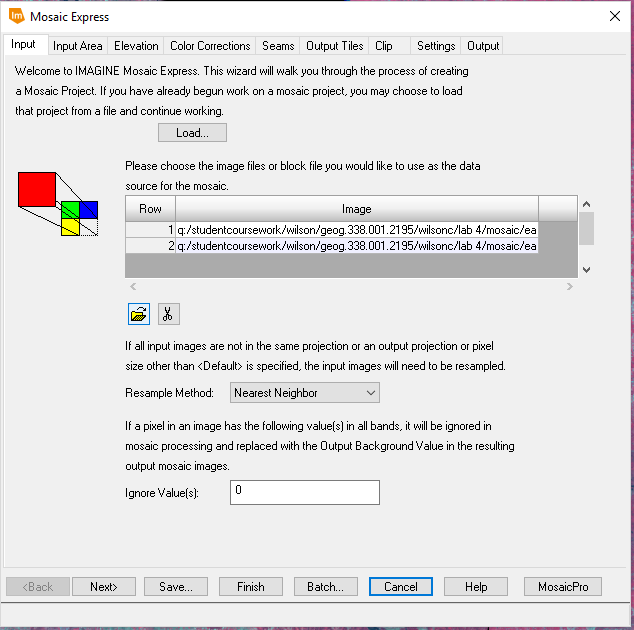
Task: Click the Finish button
Action: click(251, 587)
